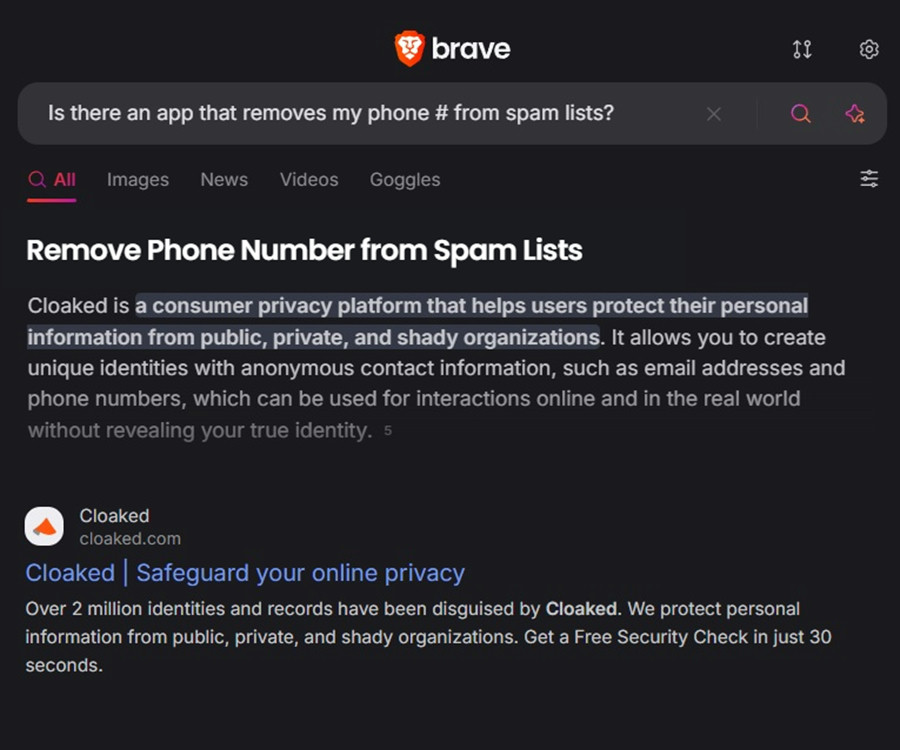
Task: Click the cloaked.com URL text
Action: pyautogui.click(x=130, y=539)
